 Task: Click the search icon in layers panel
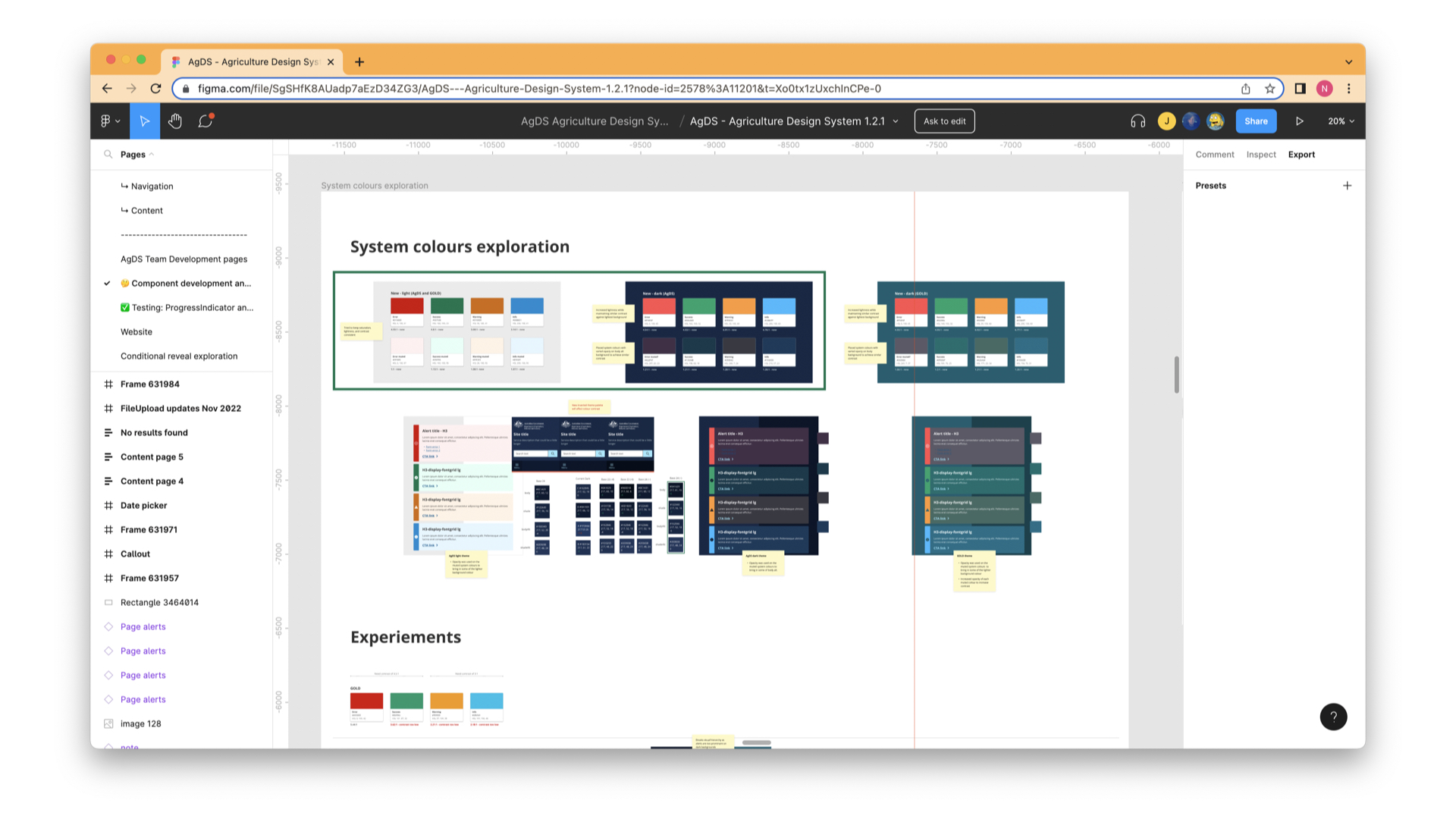tap(108, 155)
